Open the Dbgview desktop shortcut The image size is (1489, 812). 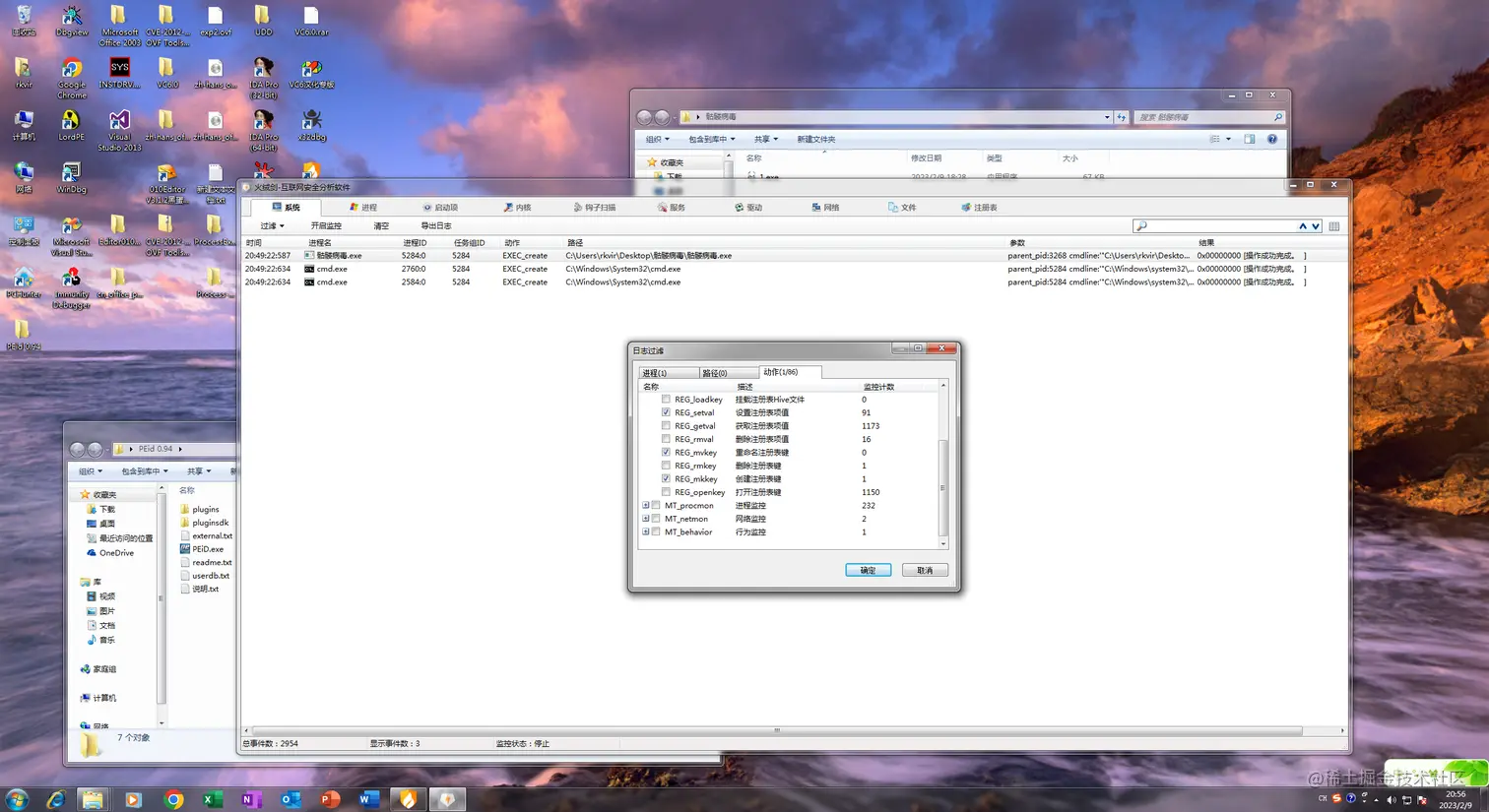(x=72, y=21)
